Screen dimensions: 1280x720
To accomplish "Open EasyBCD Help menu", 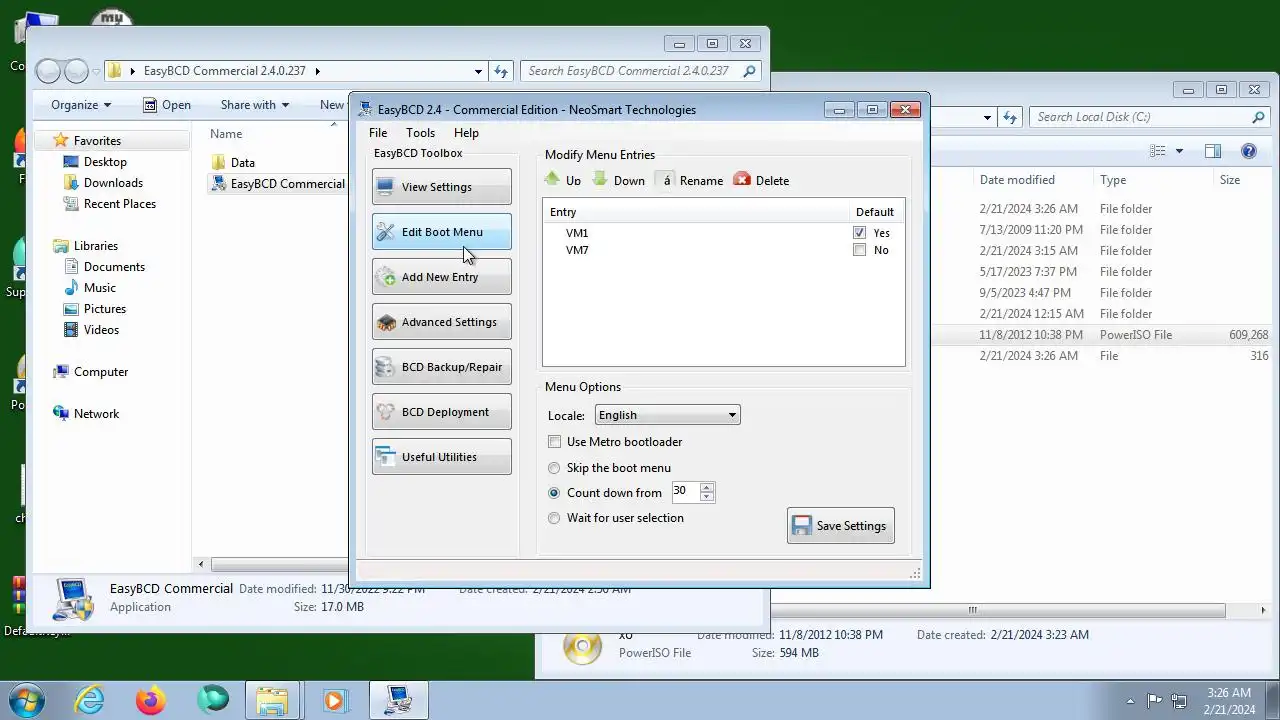I will point(466,133).
